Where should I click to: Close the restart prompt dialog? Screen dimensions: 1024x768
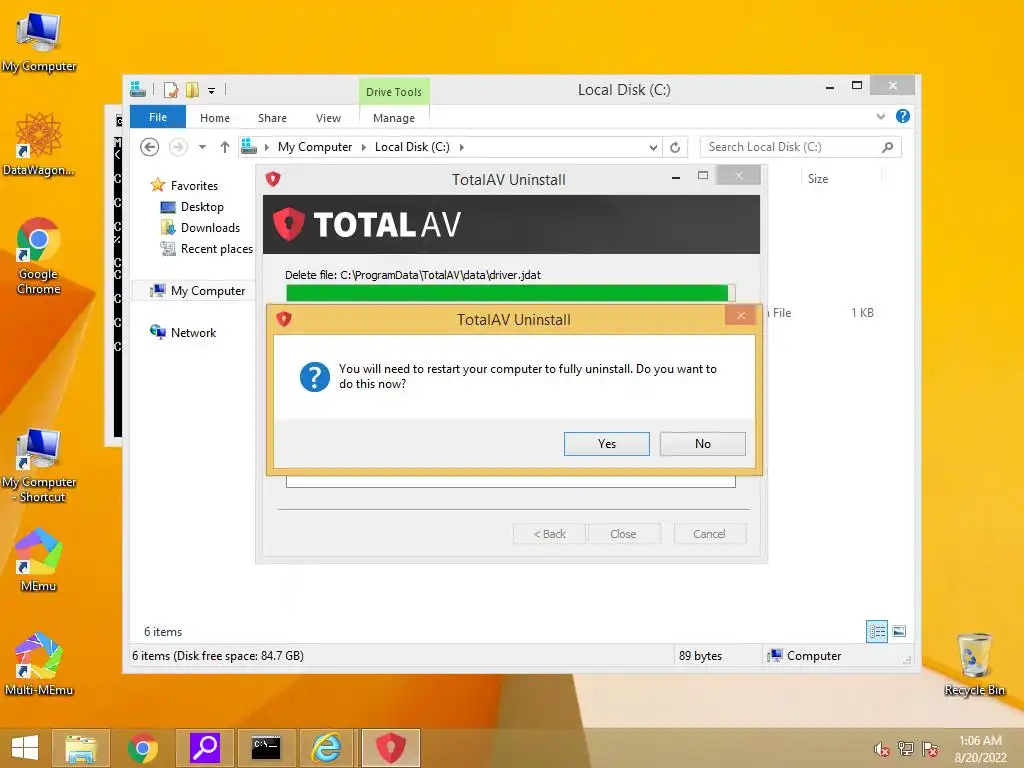[741, 315]
